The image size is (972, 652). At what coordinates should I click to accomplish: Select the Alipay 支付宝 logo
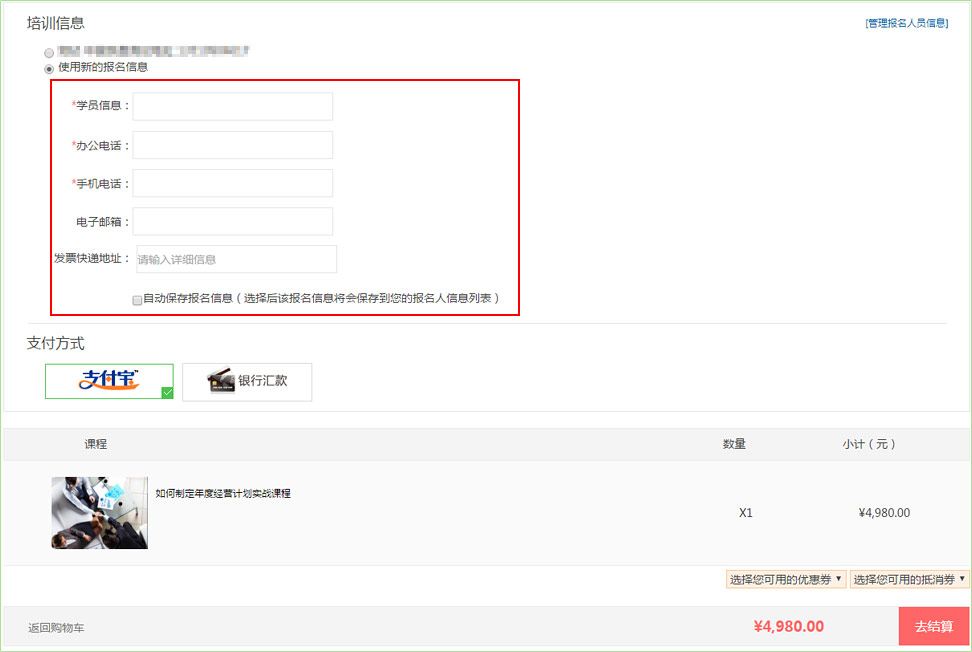click(109, 380)
